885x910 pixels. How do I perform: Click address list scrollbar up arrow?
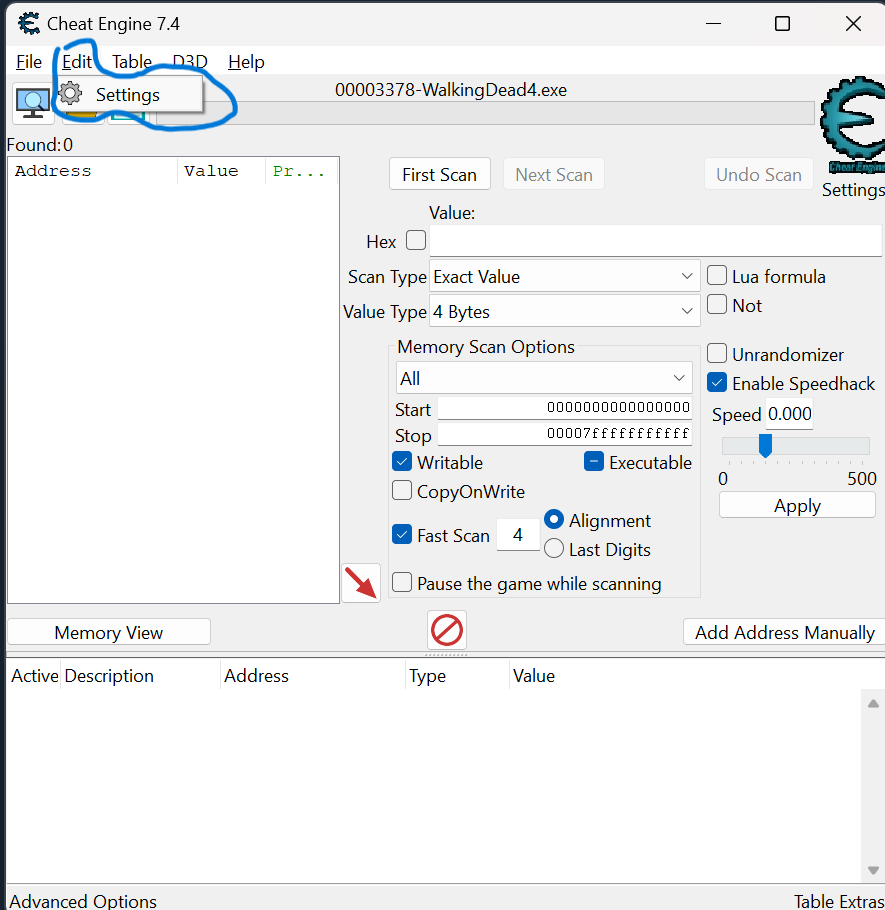(873, 703)
